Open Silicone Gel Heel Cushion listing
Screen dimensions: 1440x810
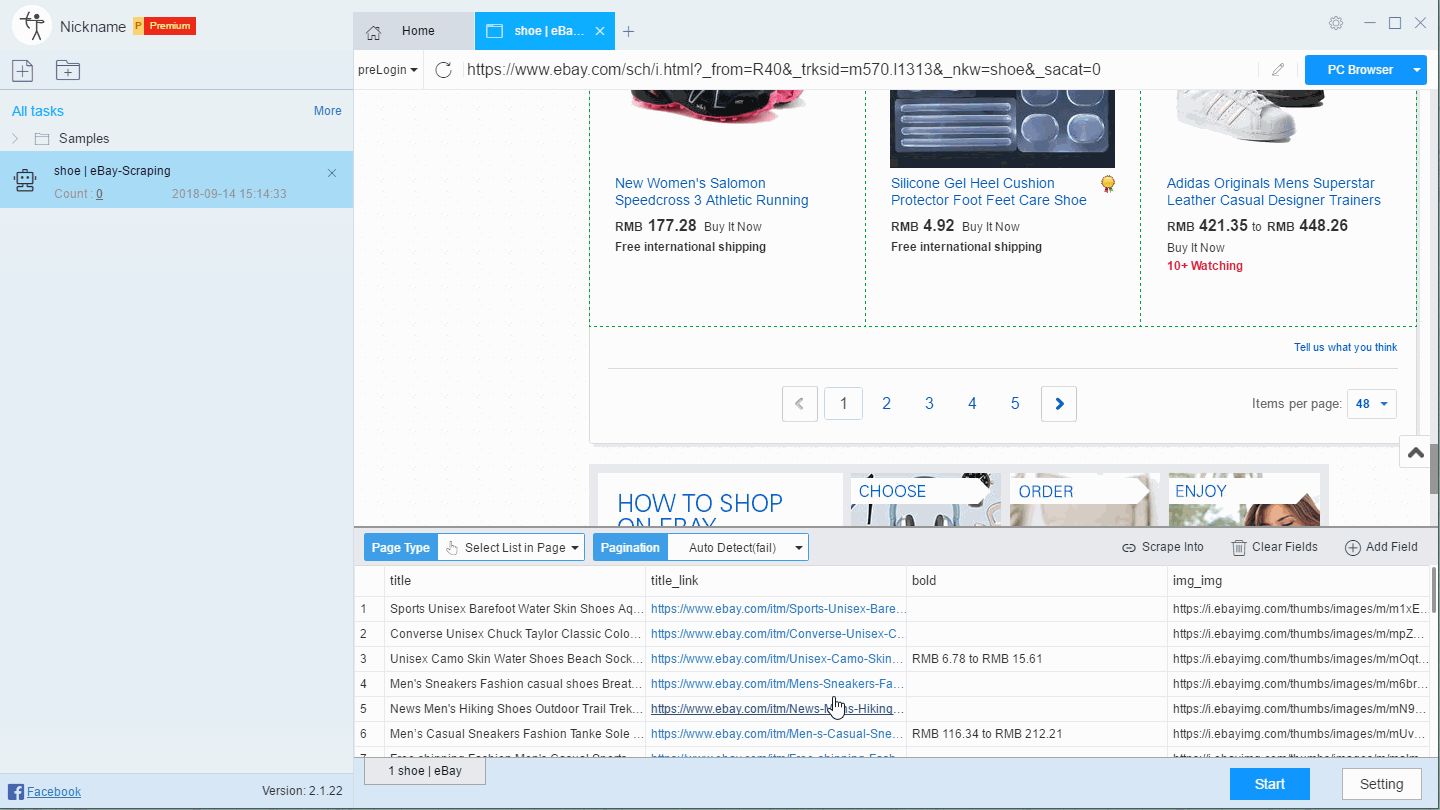pyautogui.click(x=989, y=192)
